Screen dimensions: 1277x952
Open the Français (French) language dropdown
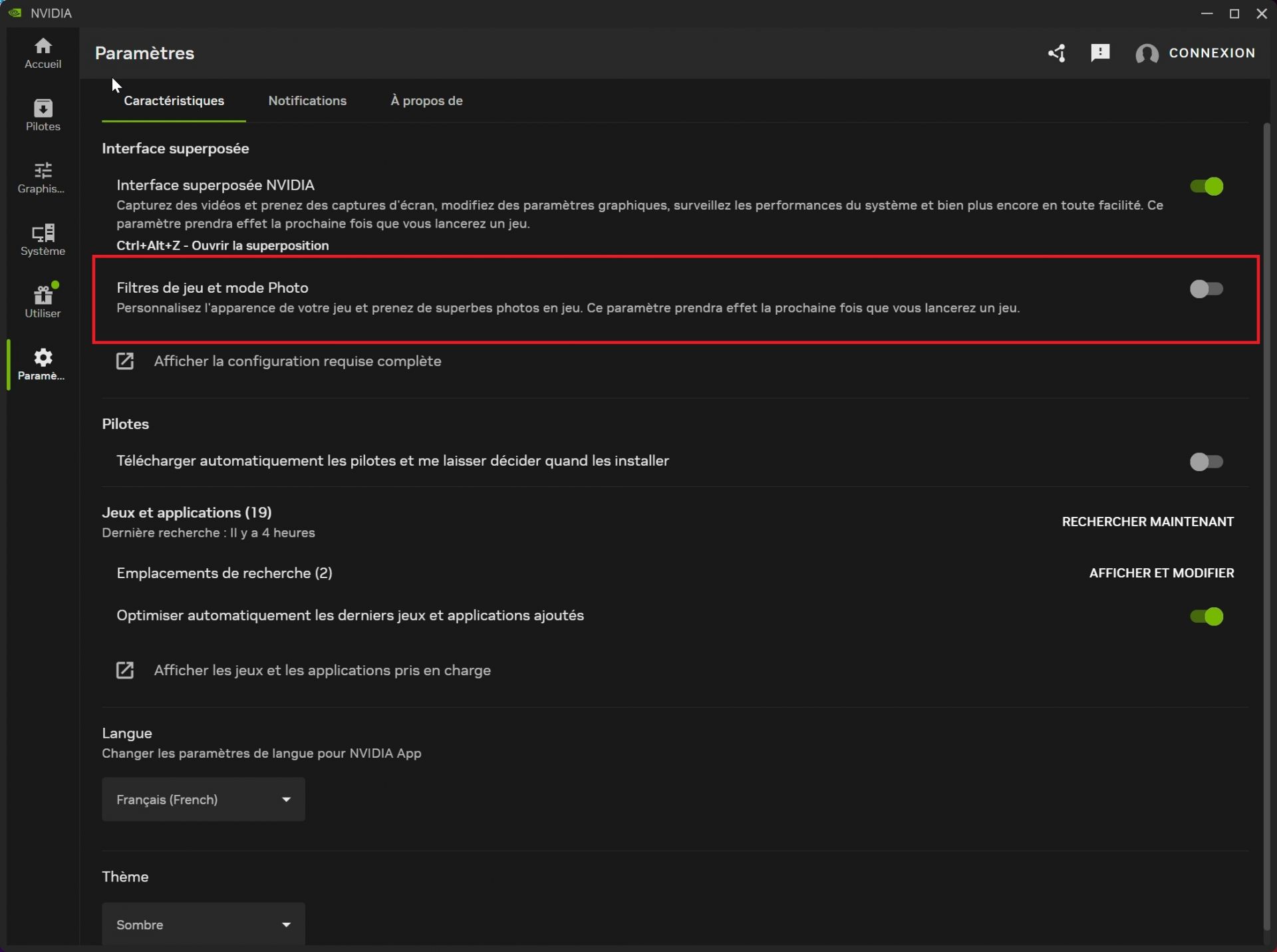204,800
